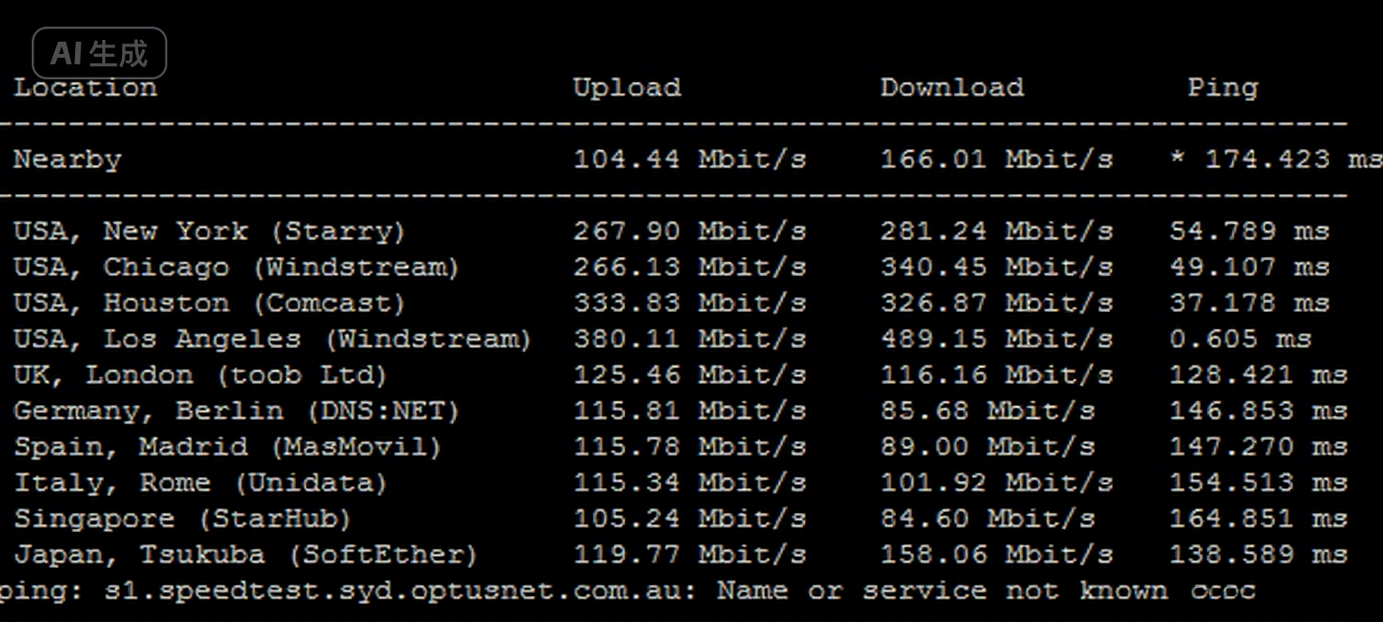Click the Location column header
The image size is (1383, 622).
point(85,88)
